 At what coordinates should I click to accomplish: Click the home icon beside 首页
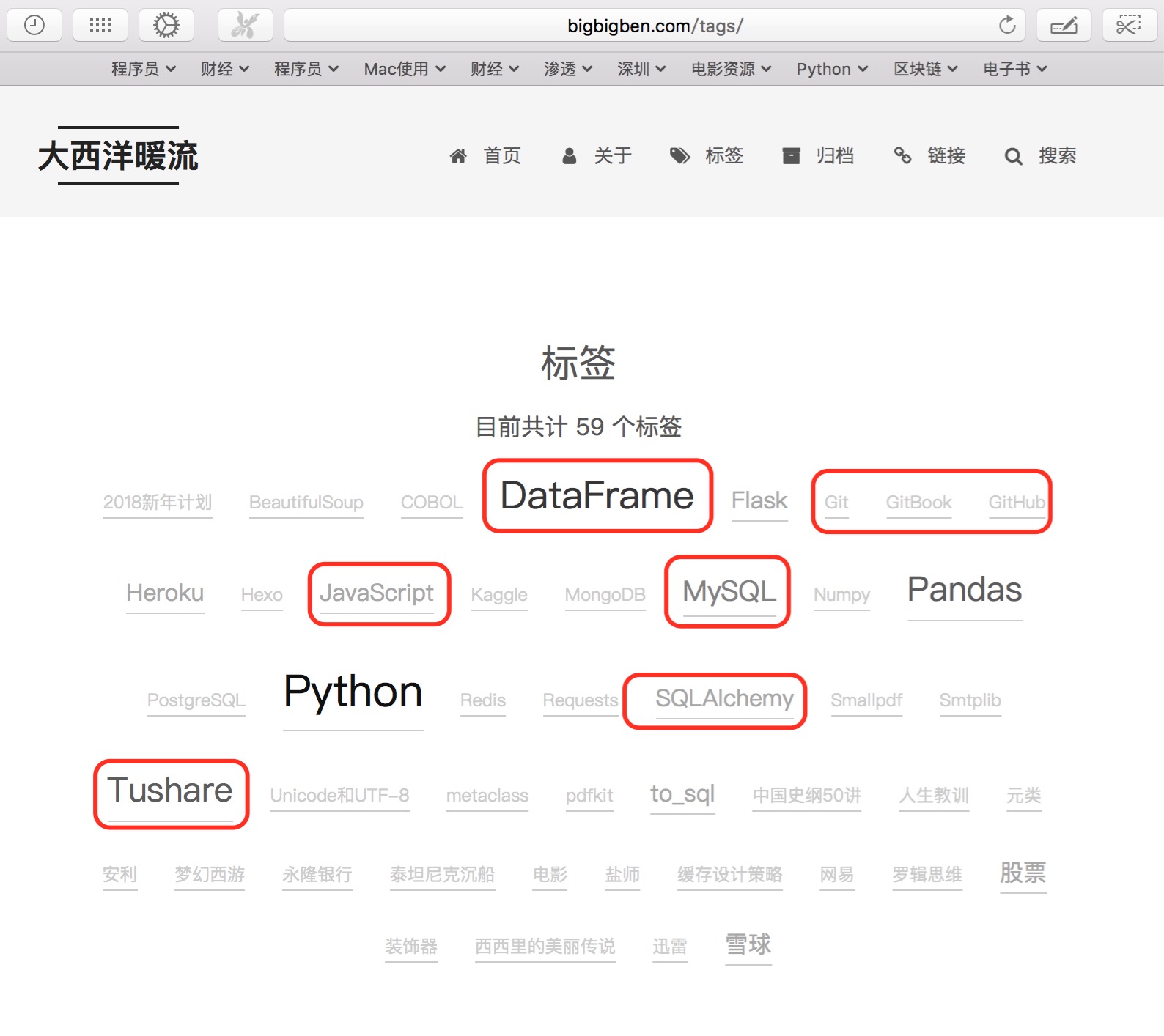click(x=458, y=156)
